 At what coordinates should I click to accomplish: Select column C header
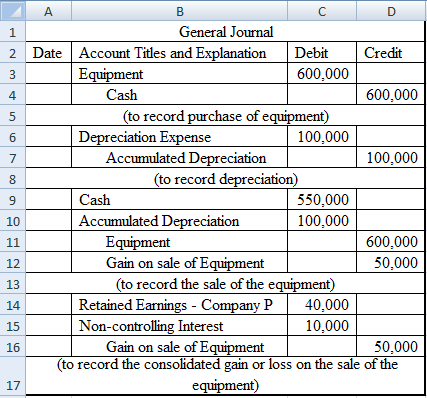(x=322, y=11)
